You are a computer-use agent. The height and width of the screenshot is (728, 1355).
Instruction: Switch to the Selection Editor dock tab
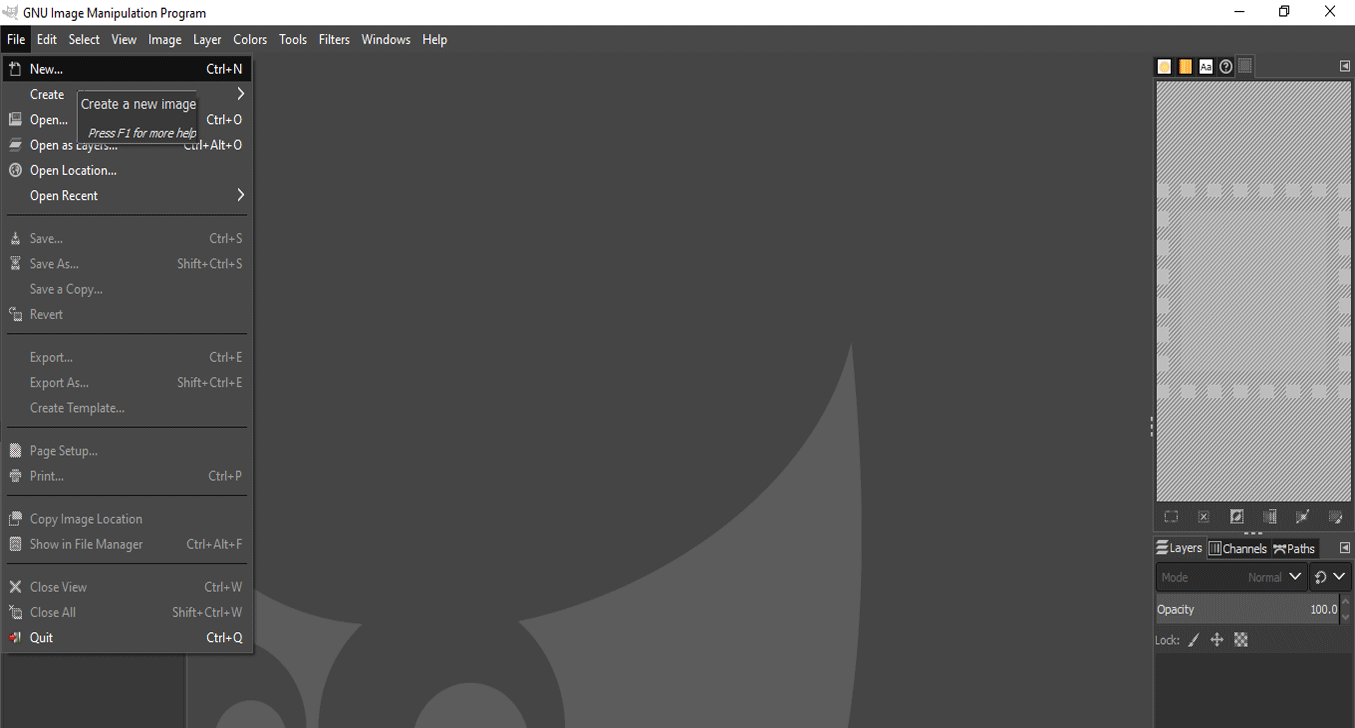click(1245, 67)
